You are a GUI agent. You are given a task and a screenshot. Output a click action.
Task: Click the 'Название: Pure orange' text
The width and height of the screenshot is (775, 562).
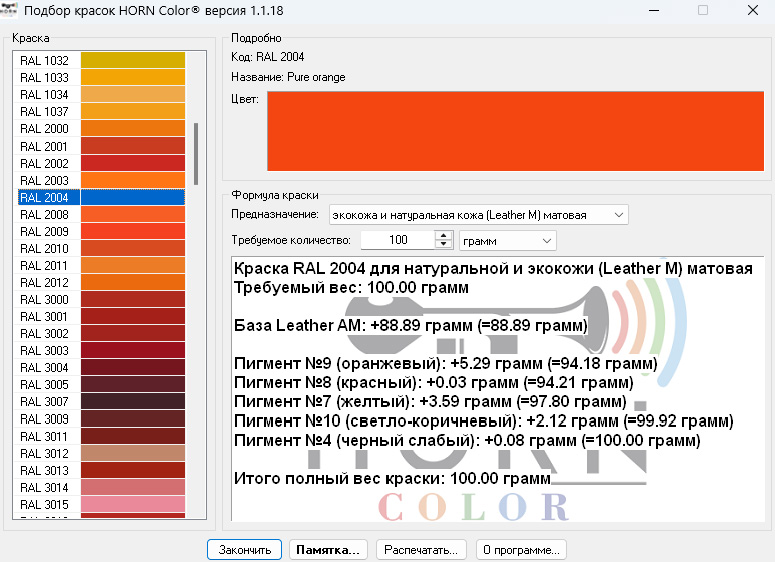(x=288, y=77)
